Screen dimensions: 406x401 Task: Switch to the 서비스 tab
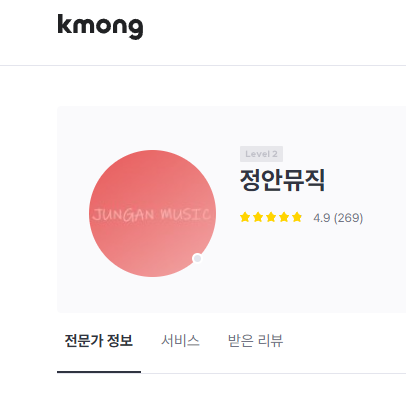180,341
